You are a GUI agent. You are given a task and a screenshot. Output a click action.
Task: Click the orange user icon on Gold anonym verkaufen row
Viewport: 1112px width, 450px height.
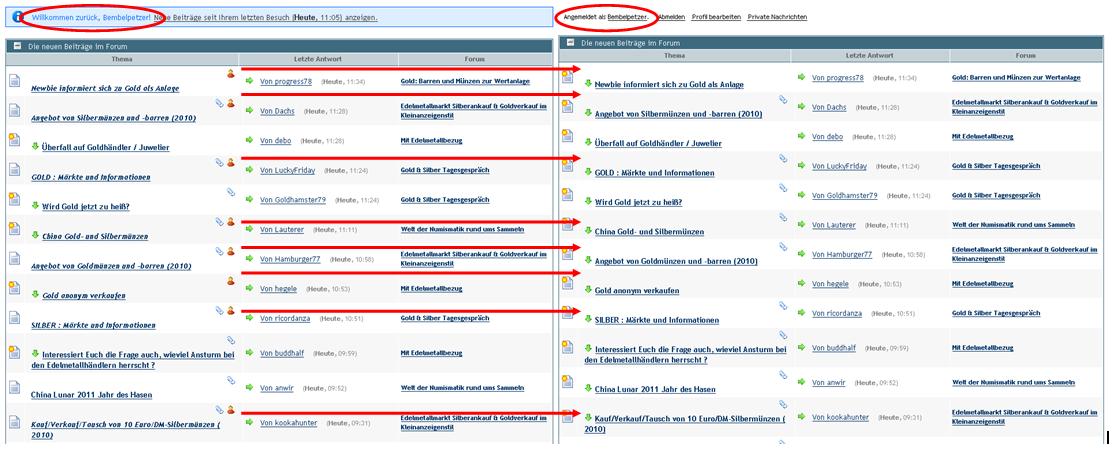[230, 281]
